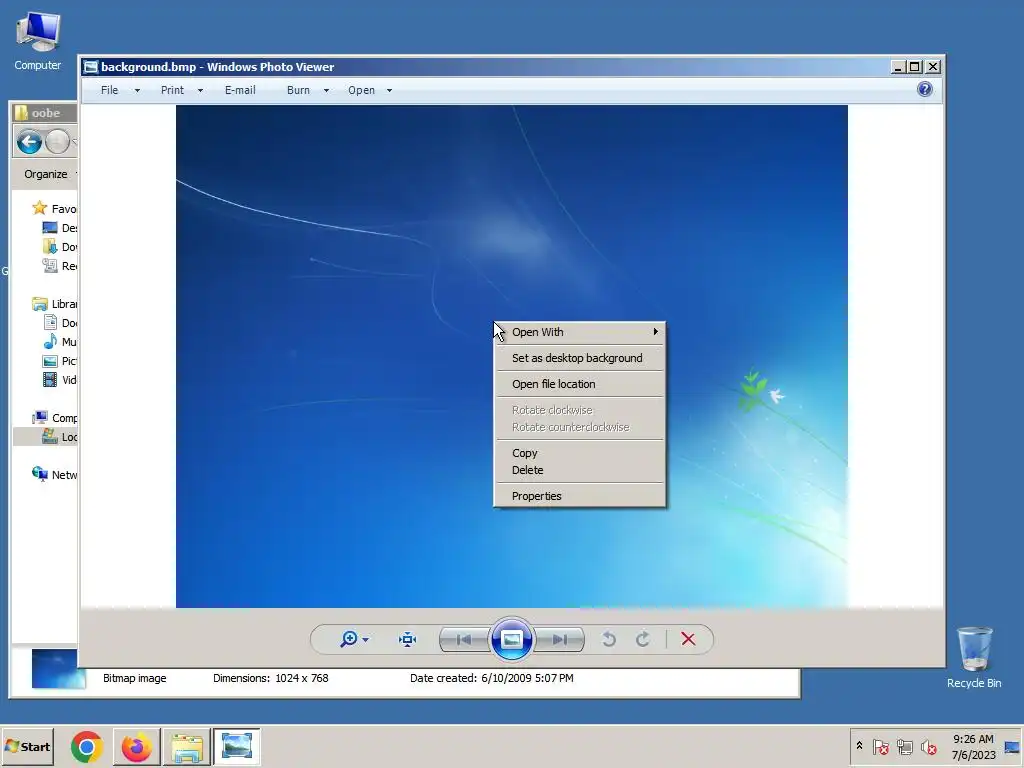This screenshot has height=768, width=1024.
Task: Open Windows Explorer taskbar icon
Action: (x=187, y=747)
